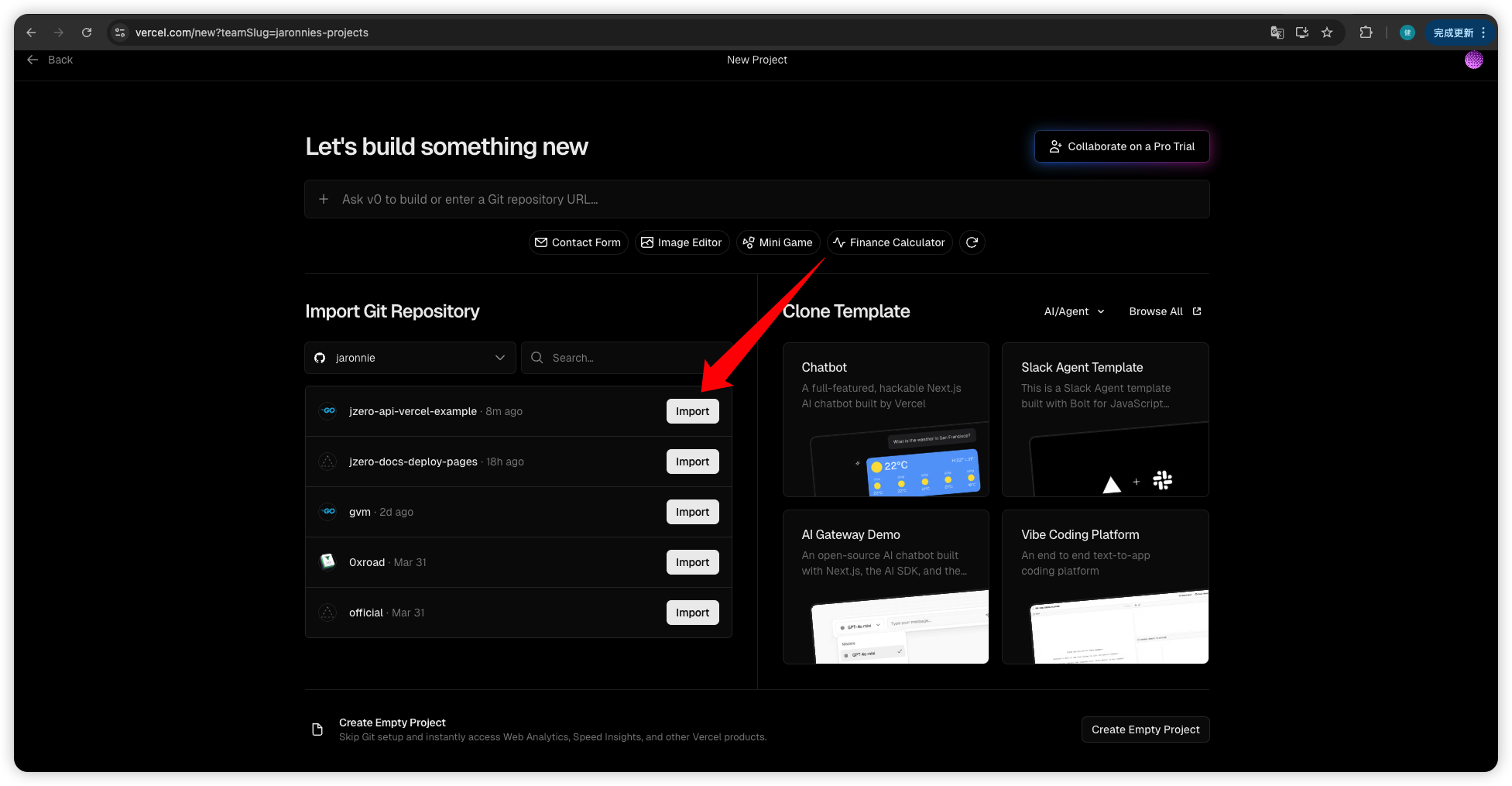
Task: Bookmark this page with the star icon
Action: coord(1327,33)
